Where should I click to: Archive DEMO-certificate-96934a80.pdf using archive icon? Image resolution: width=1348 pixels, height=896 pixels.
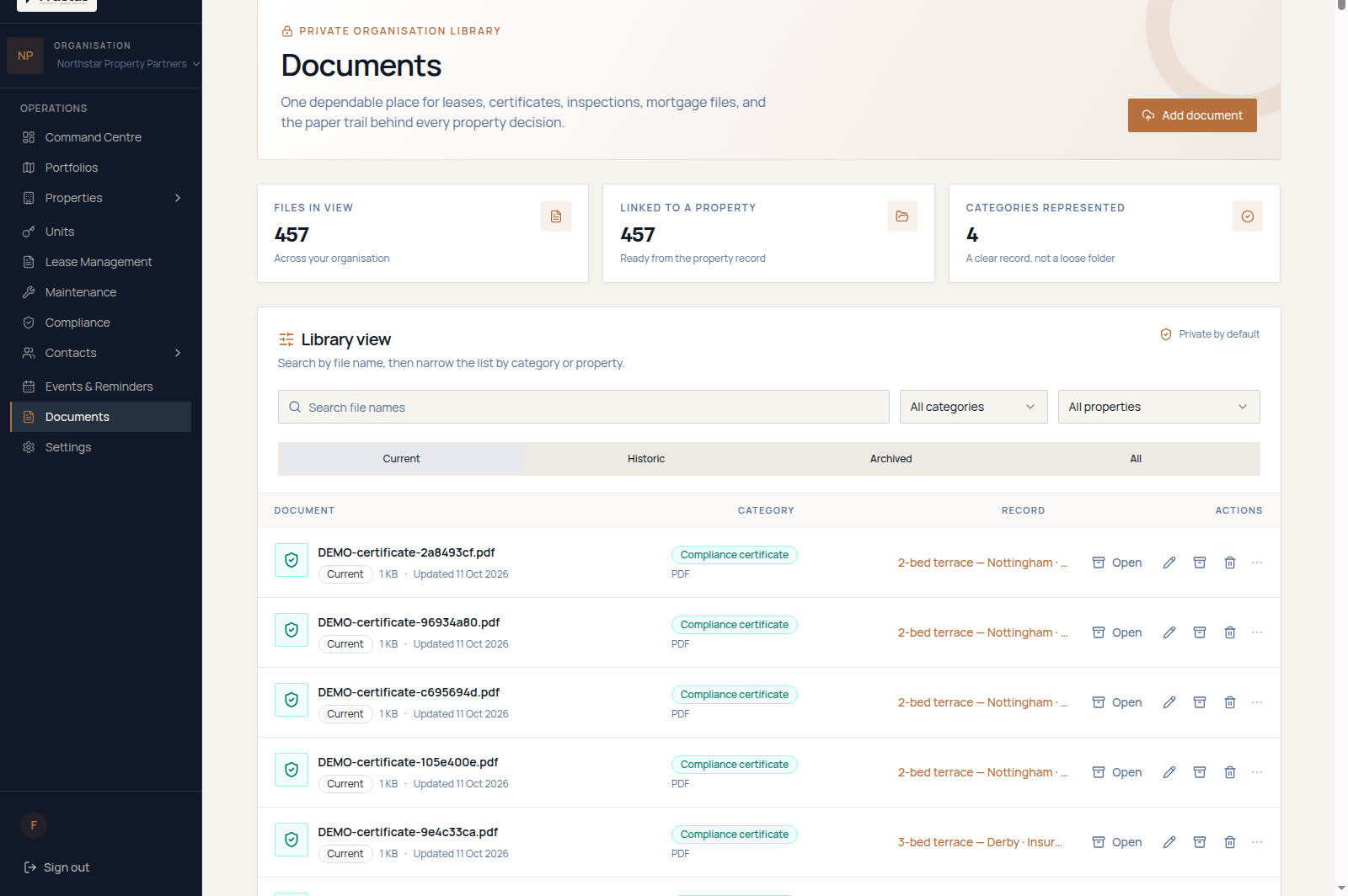[1200, 632]
